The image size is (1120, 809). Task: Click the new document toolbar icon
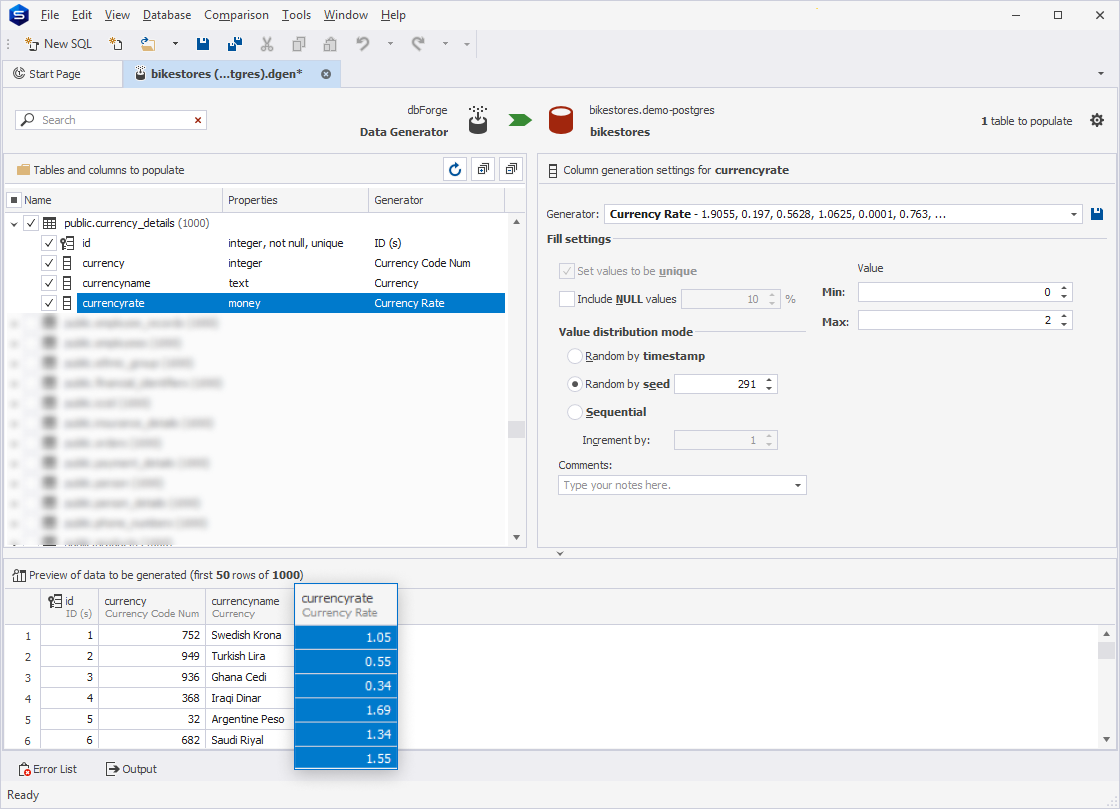click(x=116, y=44)
